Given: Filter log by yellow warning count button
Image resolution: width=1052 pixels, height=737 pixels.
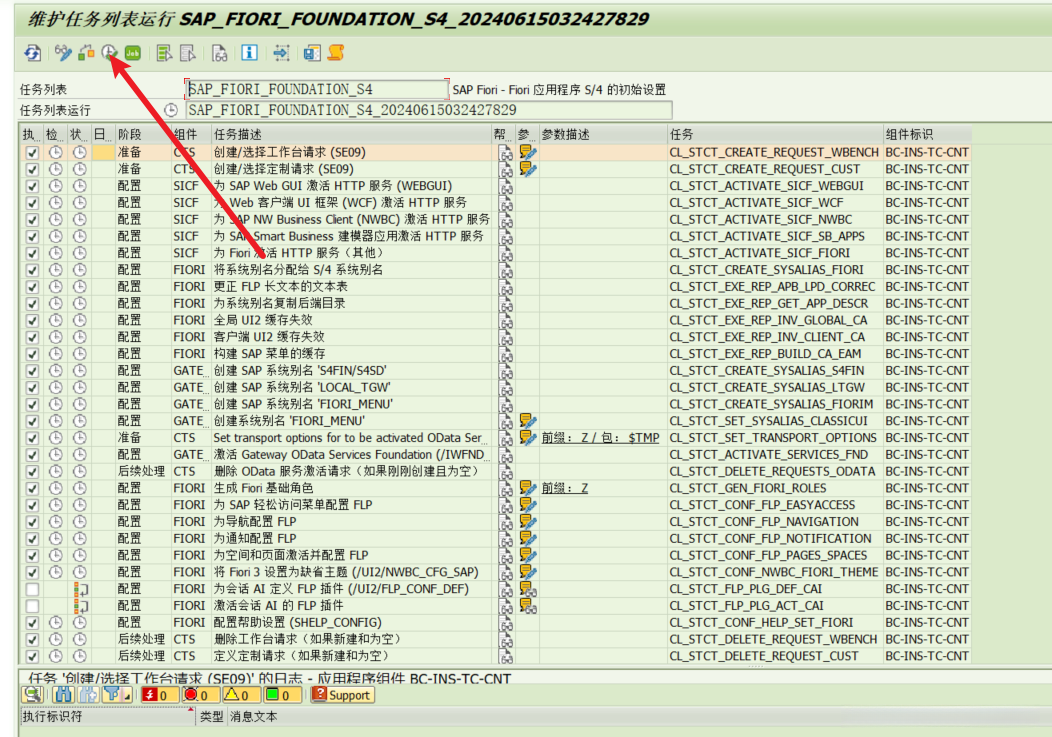Looking at the screenshot, I should coord(240,695).
